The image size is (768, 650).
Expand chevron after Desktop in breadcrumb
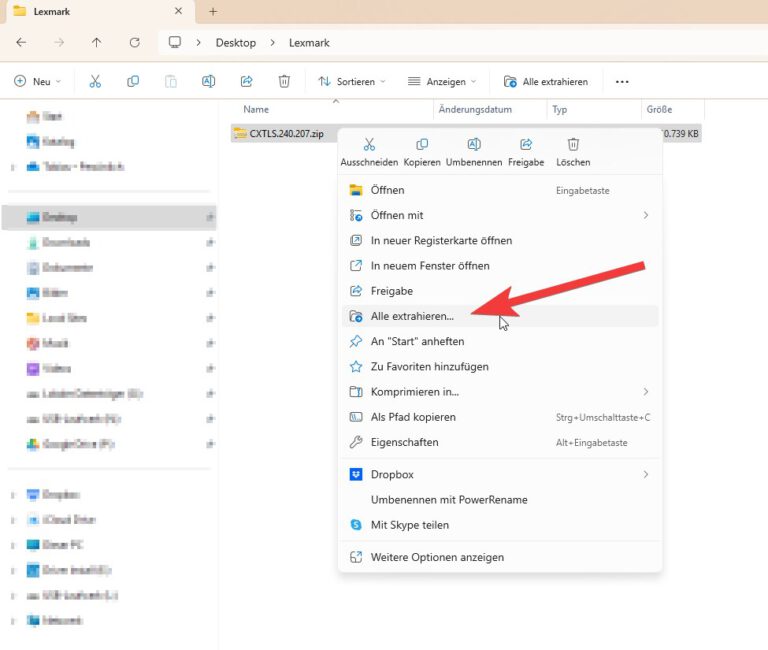click(272, 43)
